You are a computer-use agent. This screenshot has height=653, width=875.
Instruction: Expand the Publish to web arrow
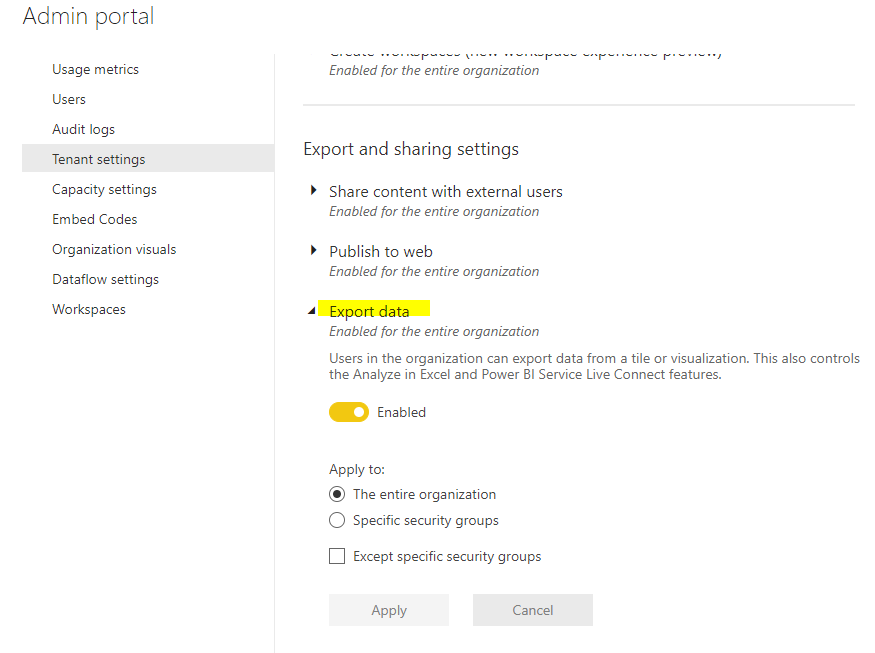point(314,250)
